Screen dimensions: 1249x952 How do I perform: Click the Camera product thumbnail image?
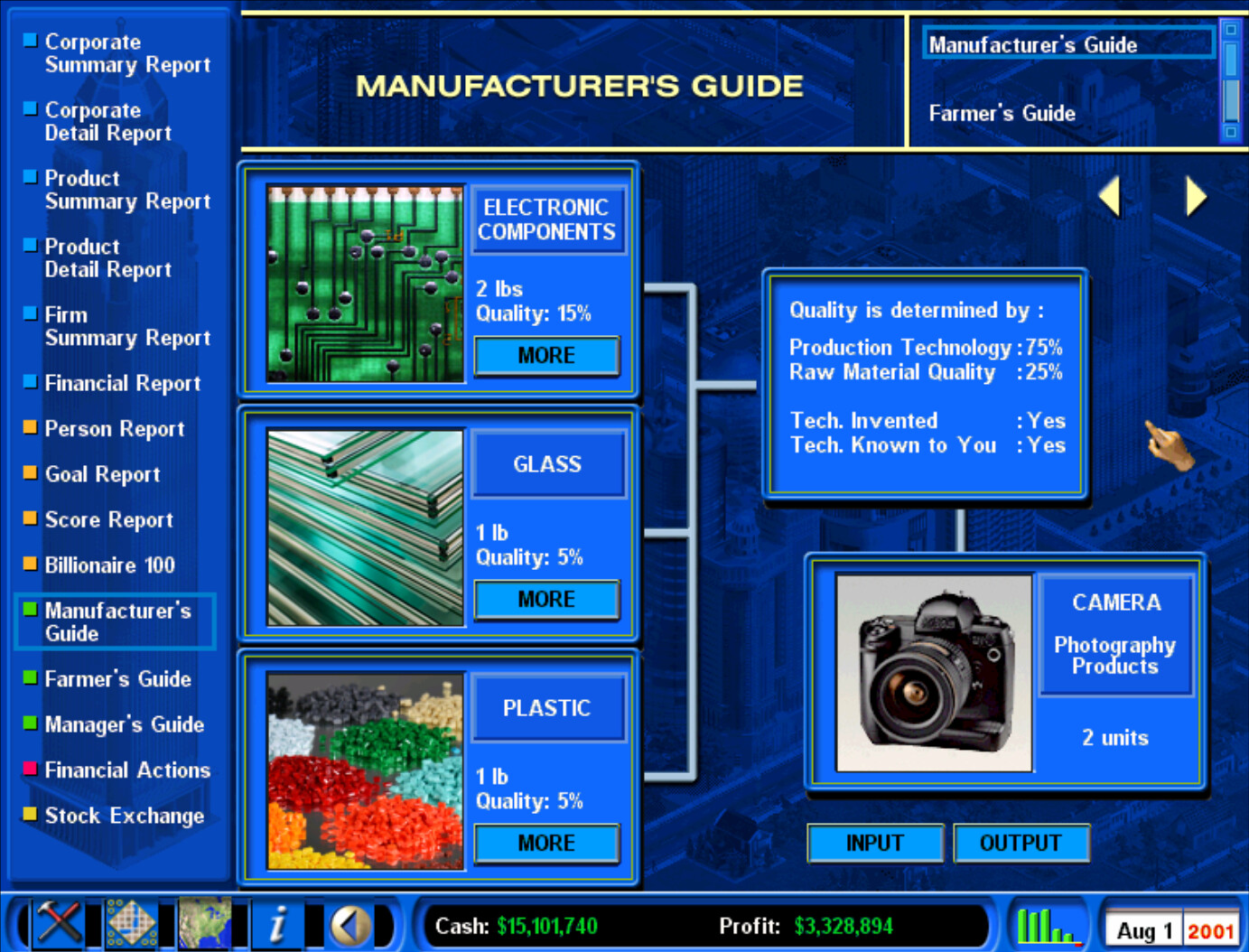(x=934, y=671)
